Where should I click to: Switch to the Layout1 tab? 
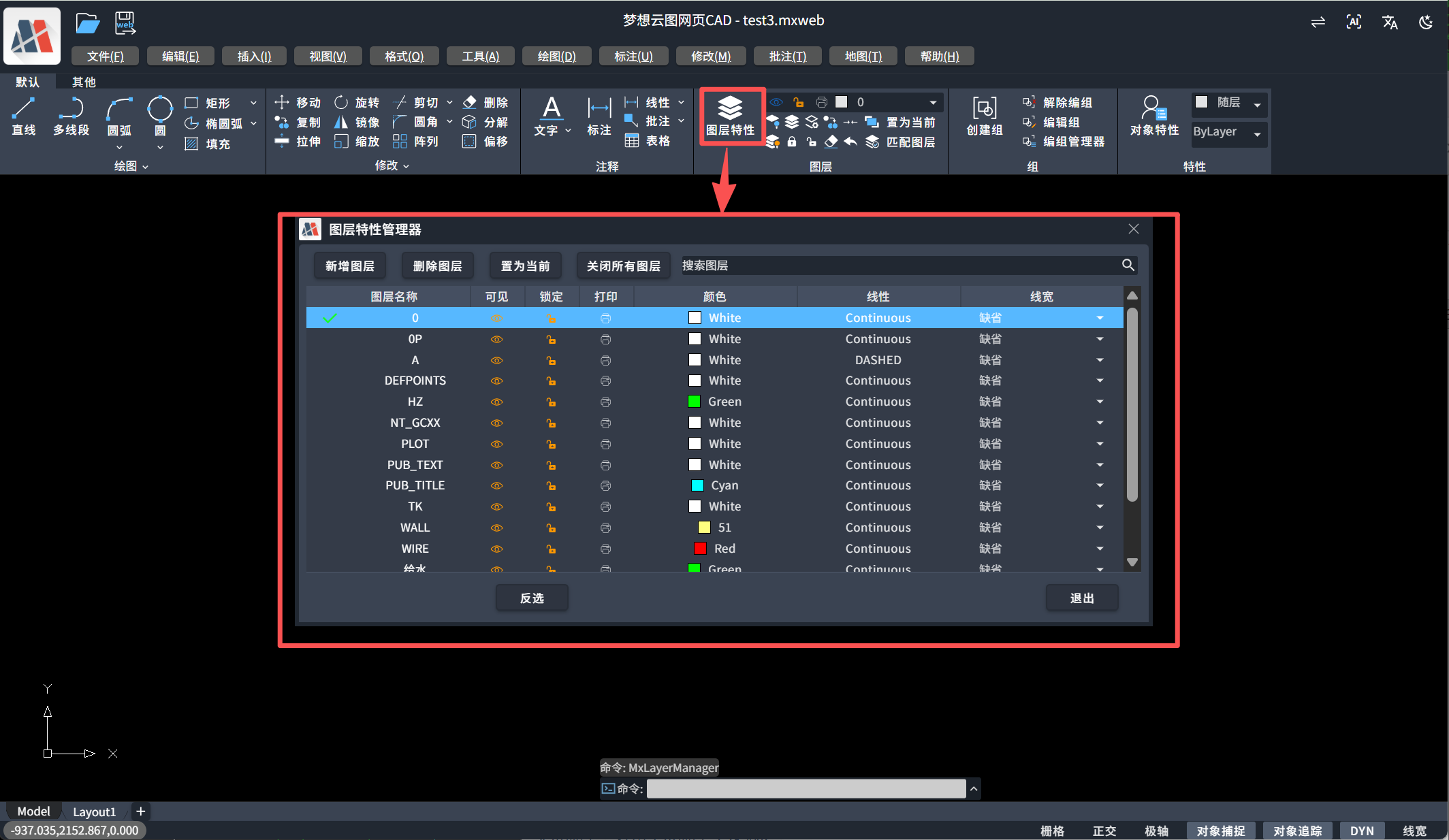pyautogui.click(x=95, y=811)
